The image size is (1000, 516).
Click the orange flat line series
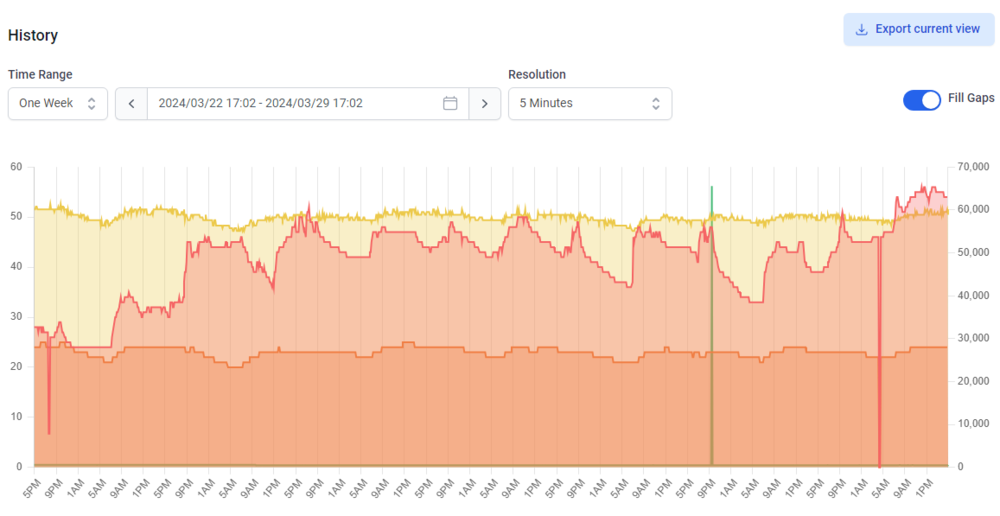click(446, 348)
